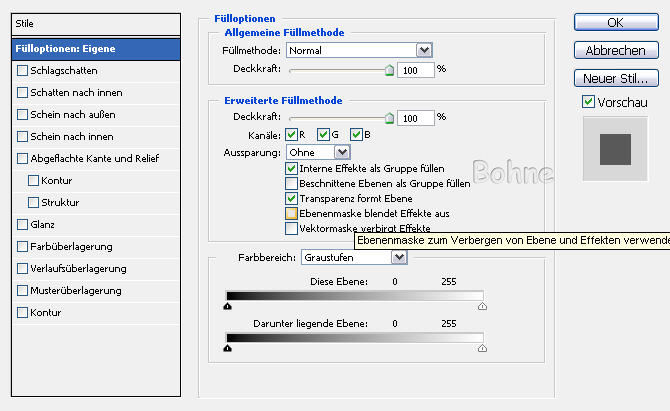
Task: Click the style preview thumbnail
Action: coord(615,147)
